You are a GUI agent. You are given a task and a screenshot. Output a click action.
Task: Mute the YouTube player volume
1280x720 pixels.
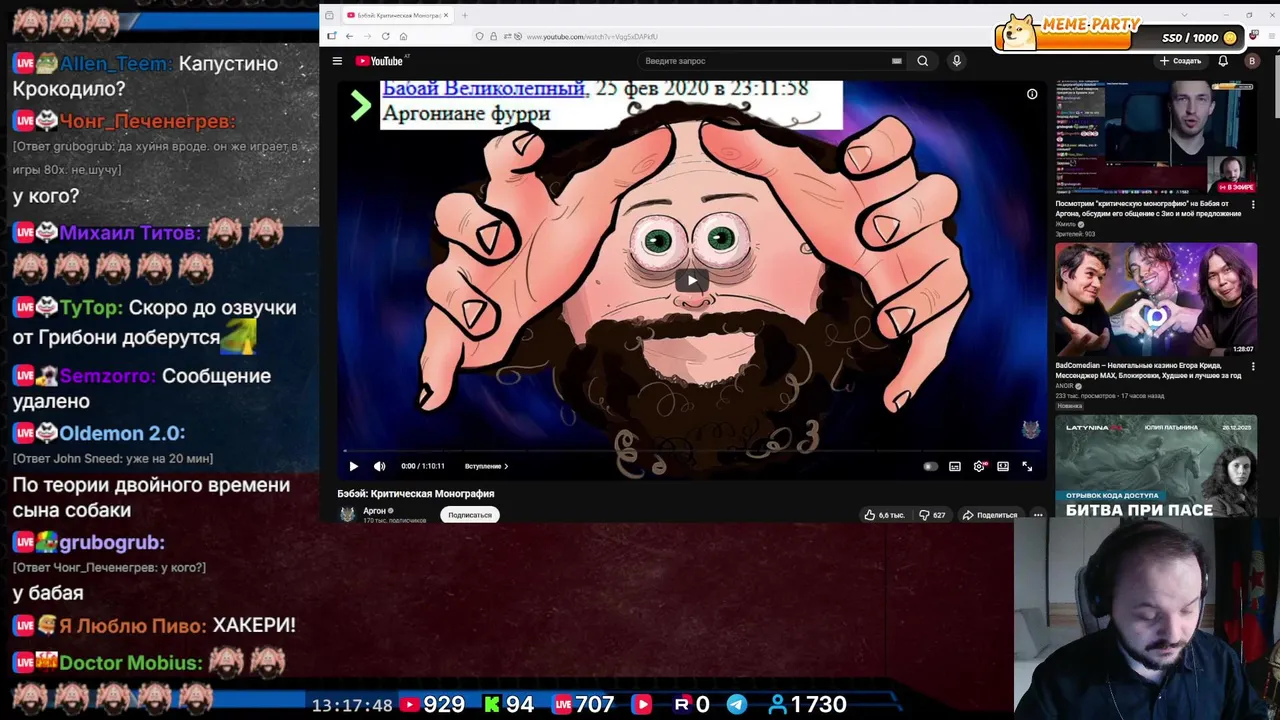pyautogui.click(x=379, y=466)
